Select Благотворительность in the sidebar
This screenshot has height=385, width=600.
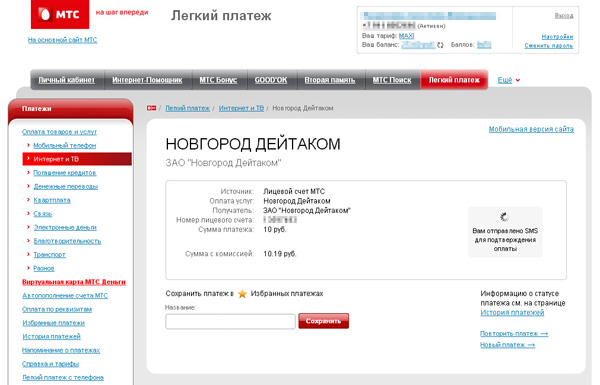coord(67,241)
